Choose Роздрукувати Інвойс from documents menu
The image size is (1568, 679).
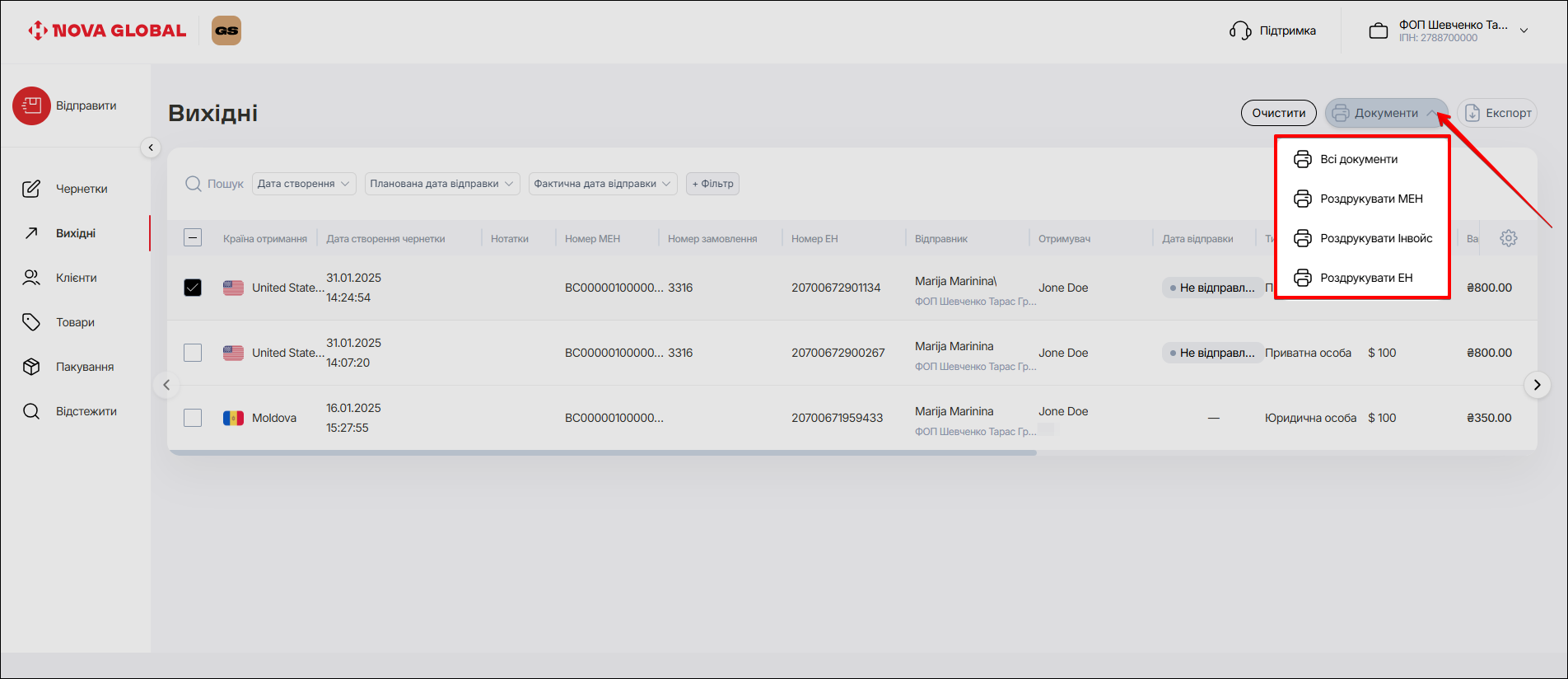tap(1375, 238)
